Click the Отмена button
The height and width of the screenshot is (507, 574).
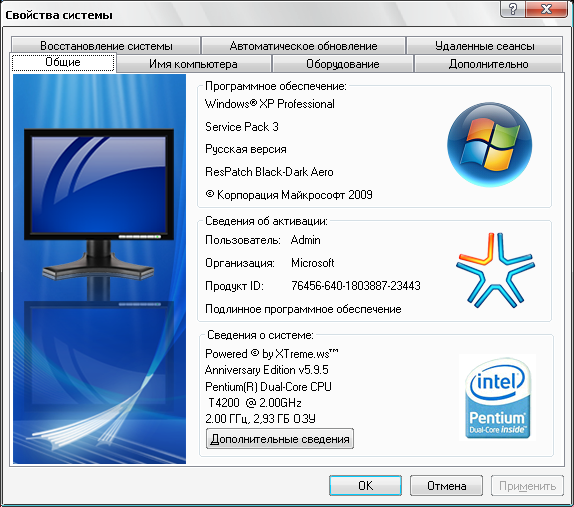coord(446,486)
